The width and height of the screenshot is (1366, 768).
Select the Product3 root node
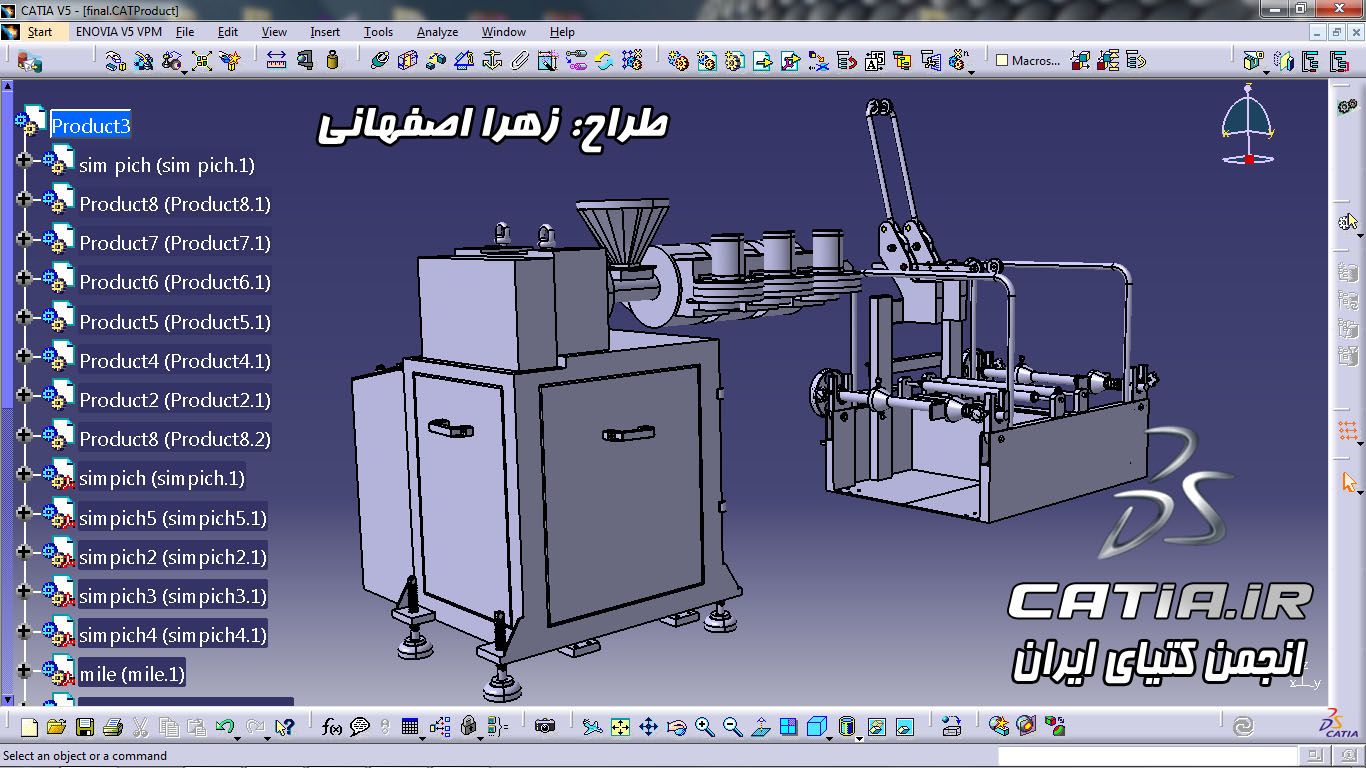coord(91,126)
